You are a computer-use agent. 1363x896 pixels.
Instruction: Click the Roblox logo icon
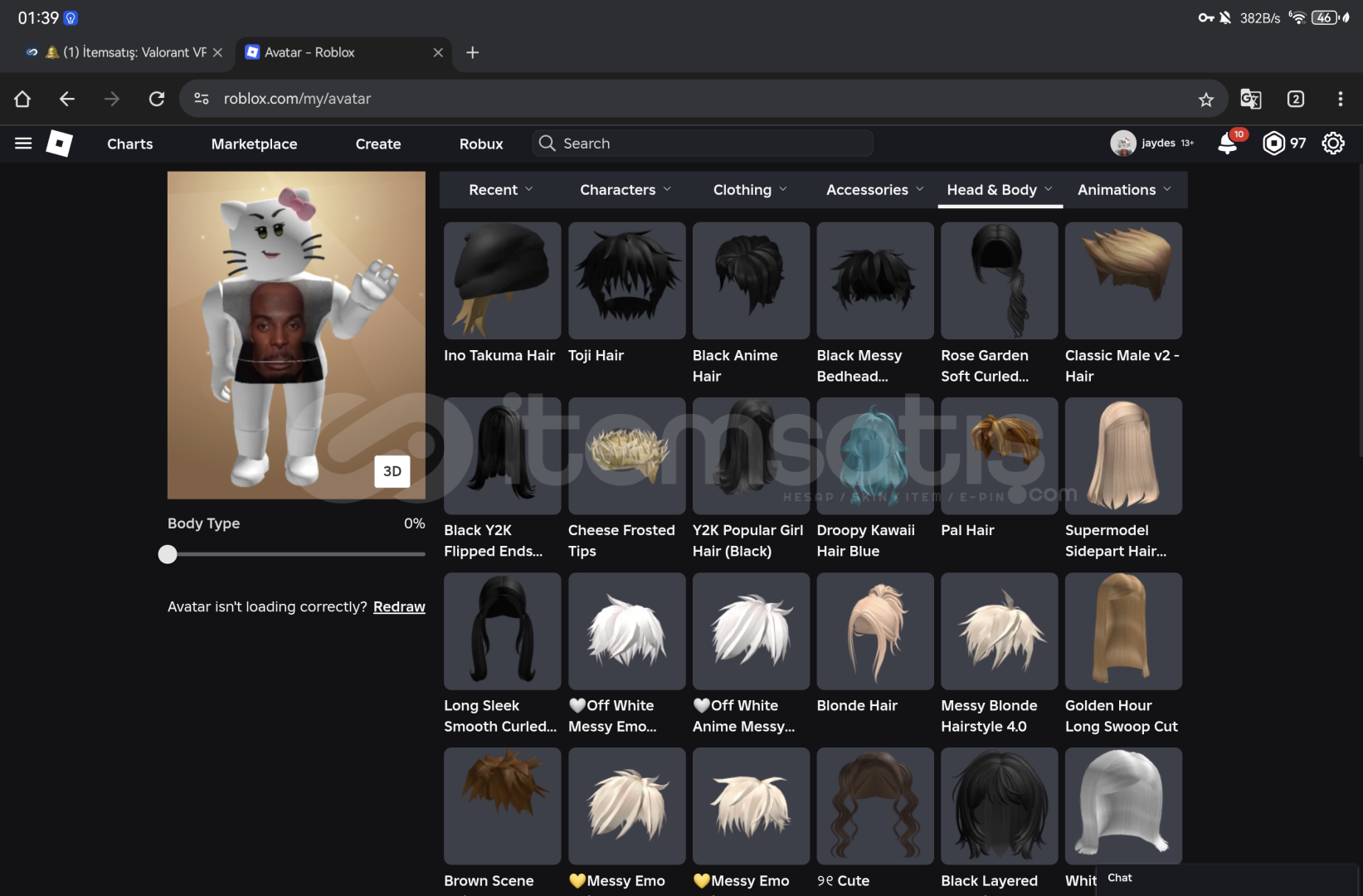59,144
